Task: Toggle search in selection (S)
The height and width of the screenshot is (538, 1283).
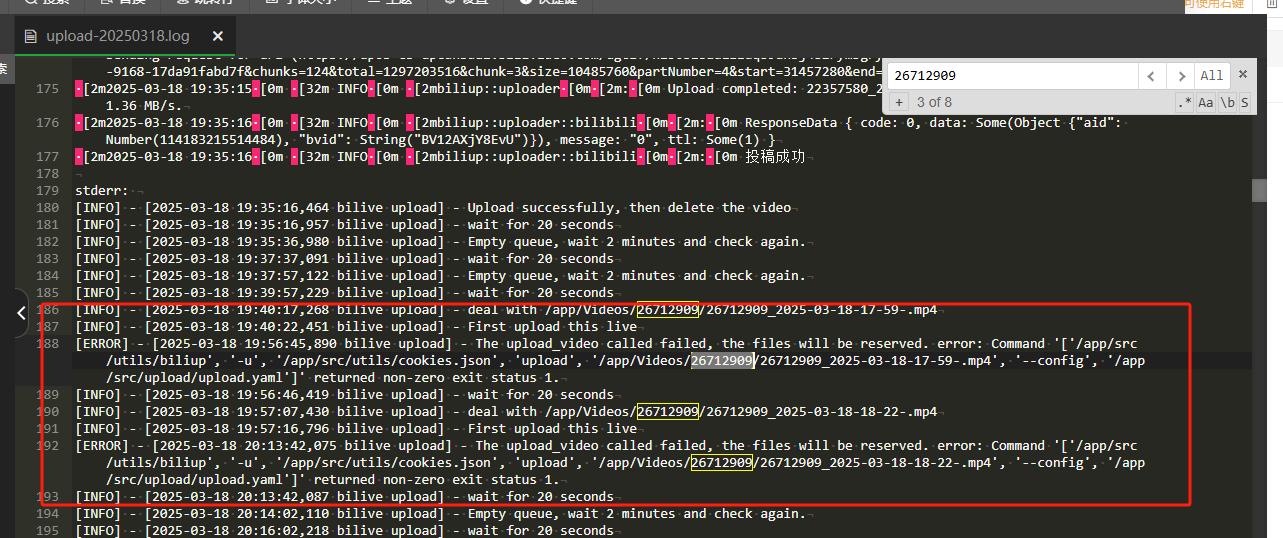Action: (1245, 102)
